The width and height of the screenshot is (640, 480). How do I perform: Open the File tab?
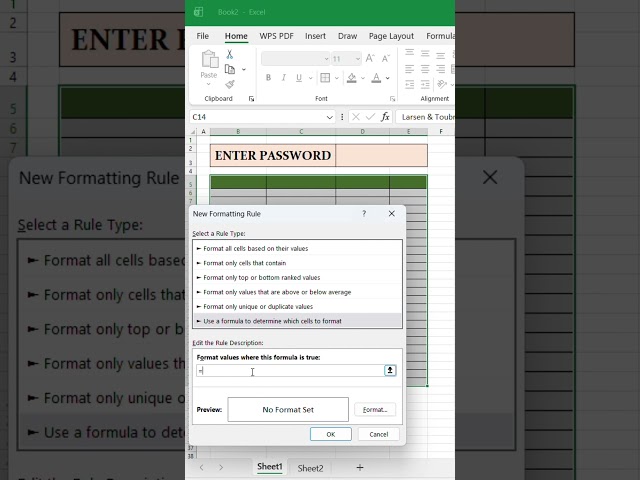[202, 36]
